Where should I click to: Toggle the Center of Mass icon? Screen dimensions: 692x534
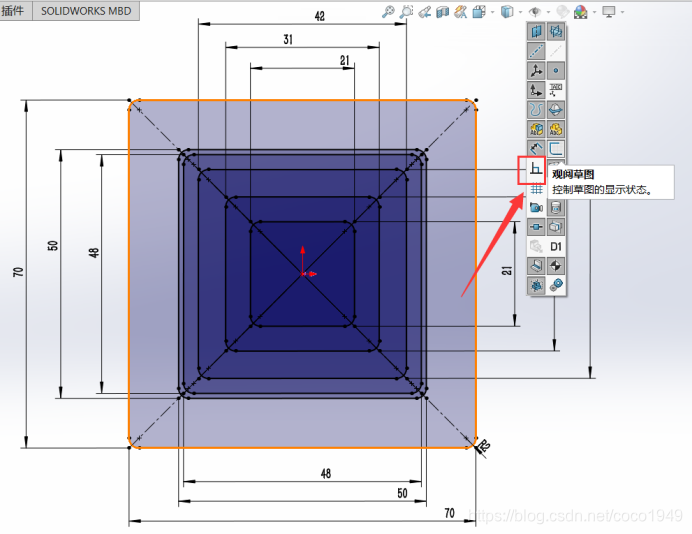click(556, 266)
